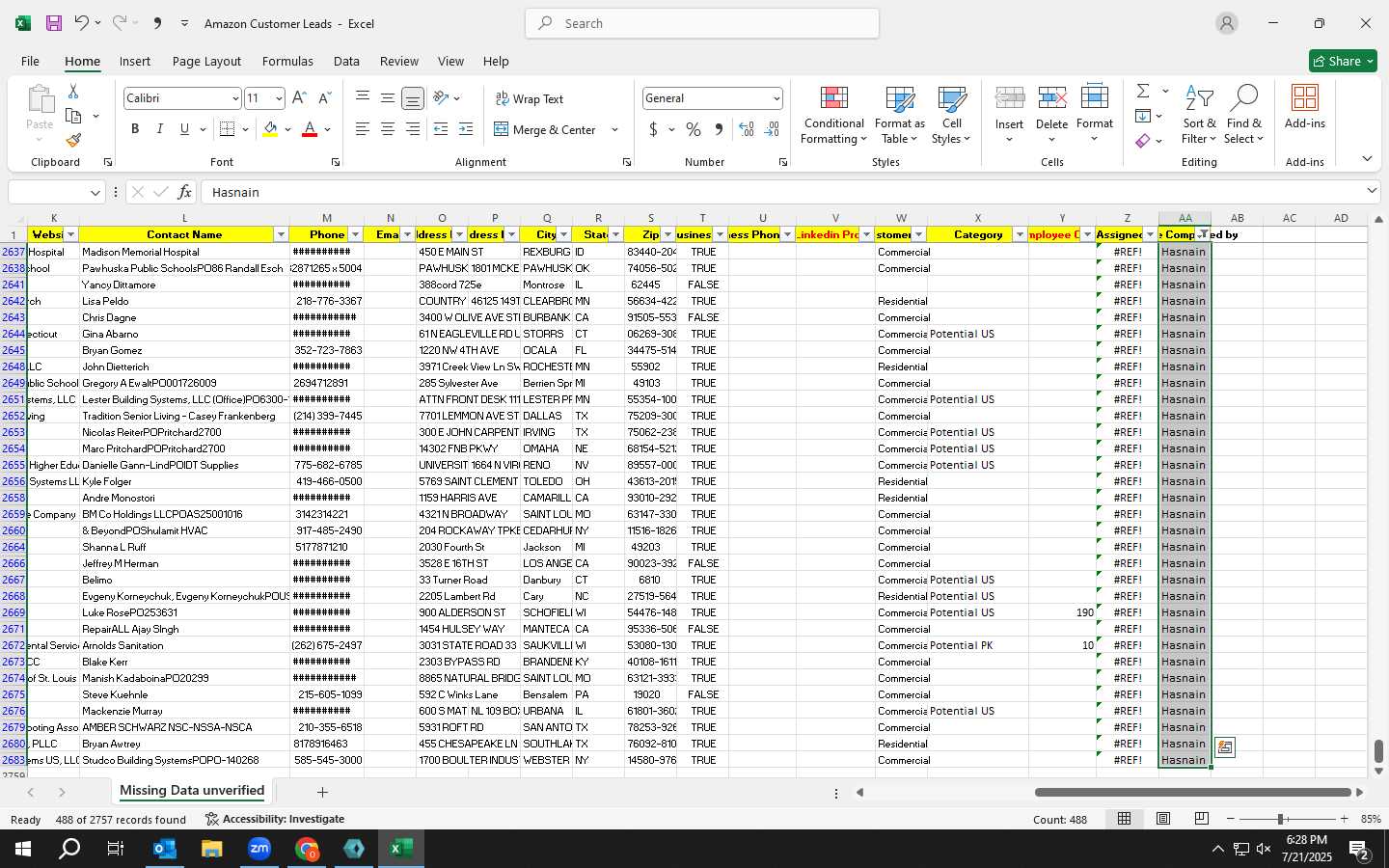Increase the font size

pyautogui.click(x=299, y=98)
